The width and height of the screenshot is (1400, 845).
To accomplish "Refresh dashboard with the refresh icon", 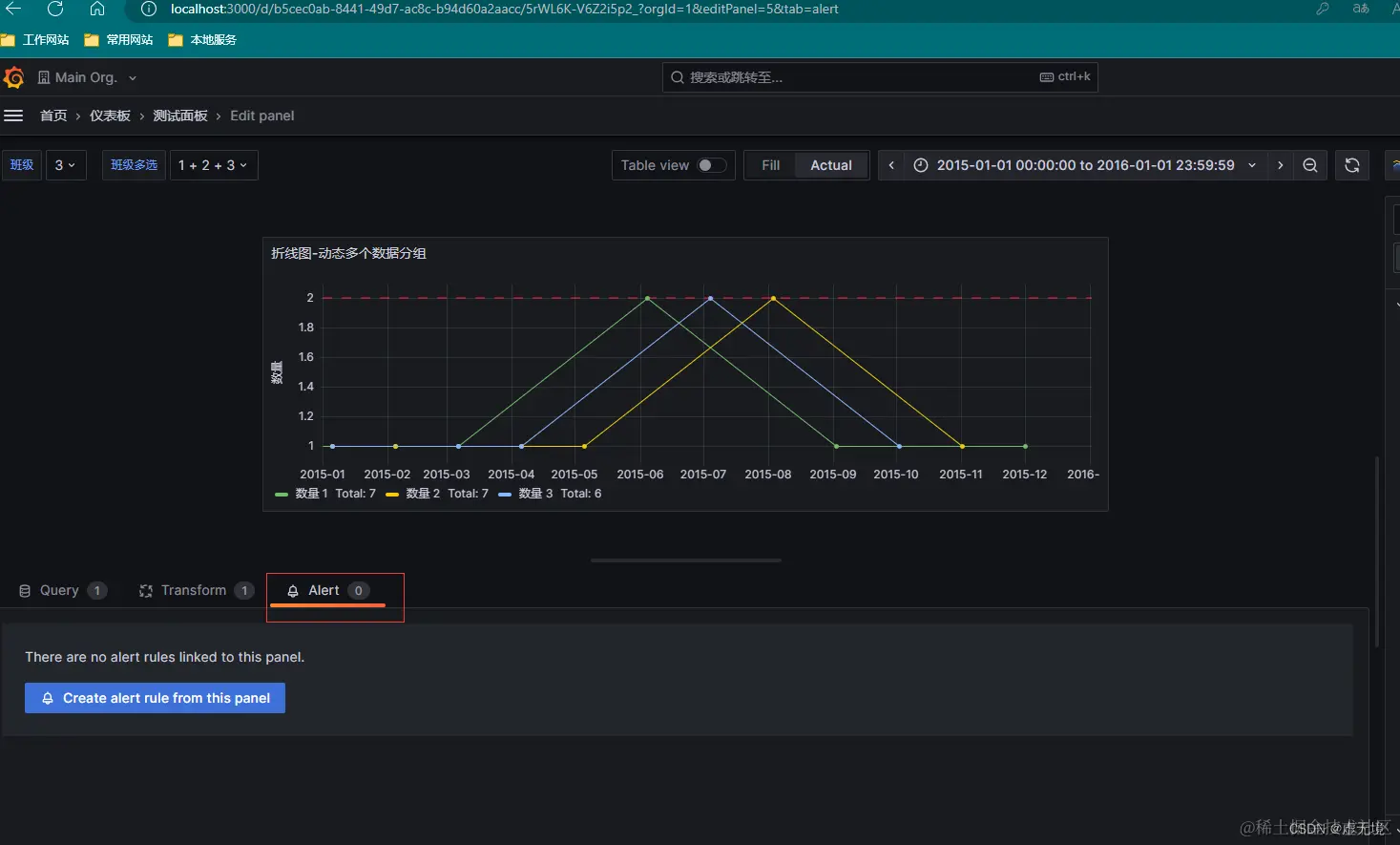I will pos(1352,165).
